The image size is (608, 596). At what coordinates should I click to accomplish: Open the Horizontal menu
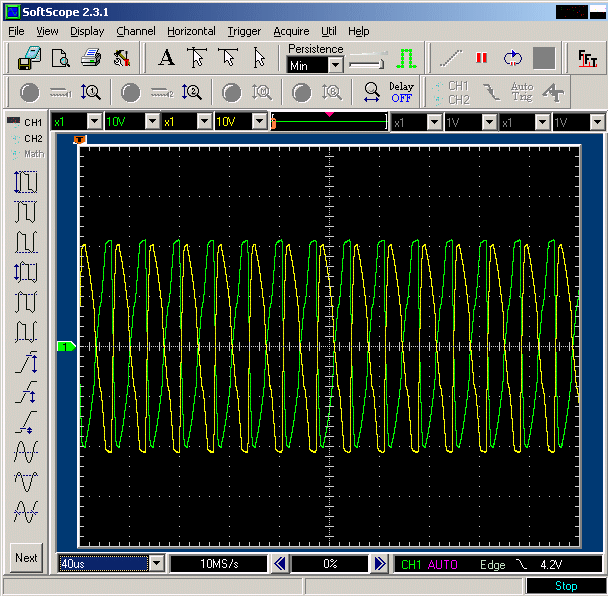[191, 31]
